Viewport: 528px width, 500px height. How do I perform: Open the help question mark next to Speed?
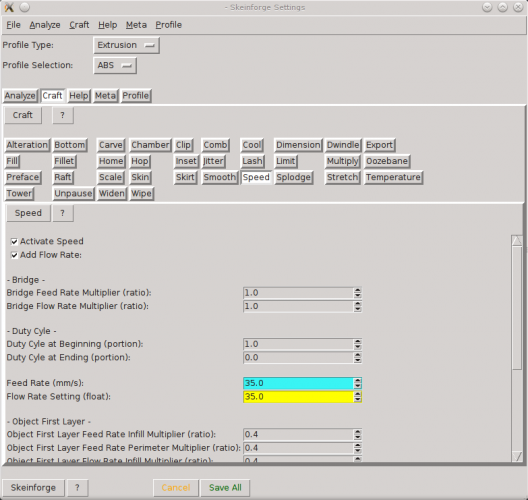click(x=63, y=213)
